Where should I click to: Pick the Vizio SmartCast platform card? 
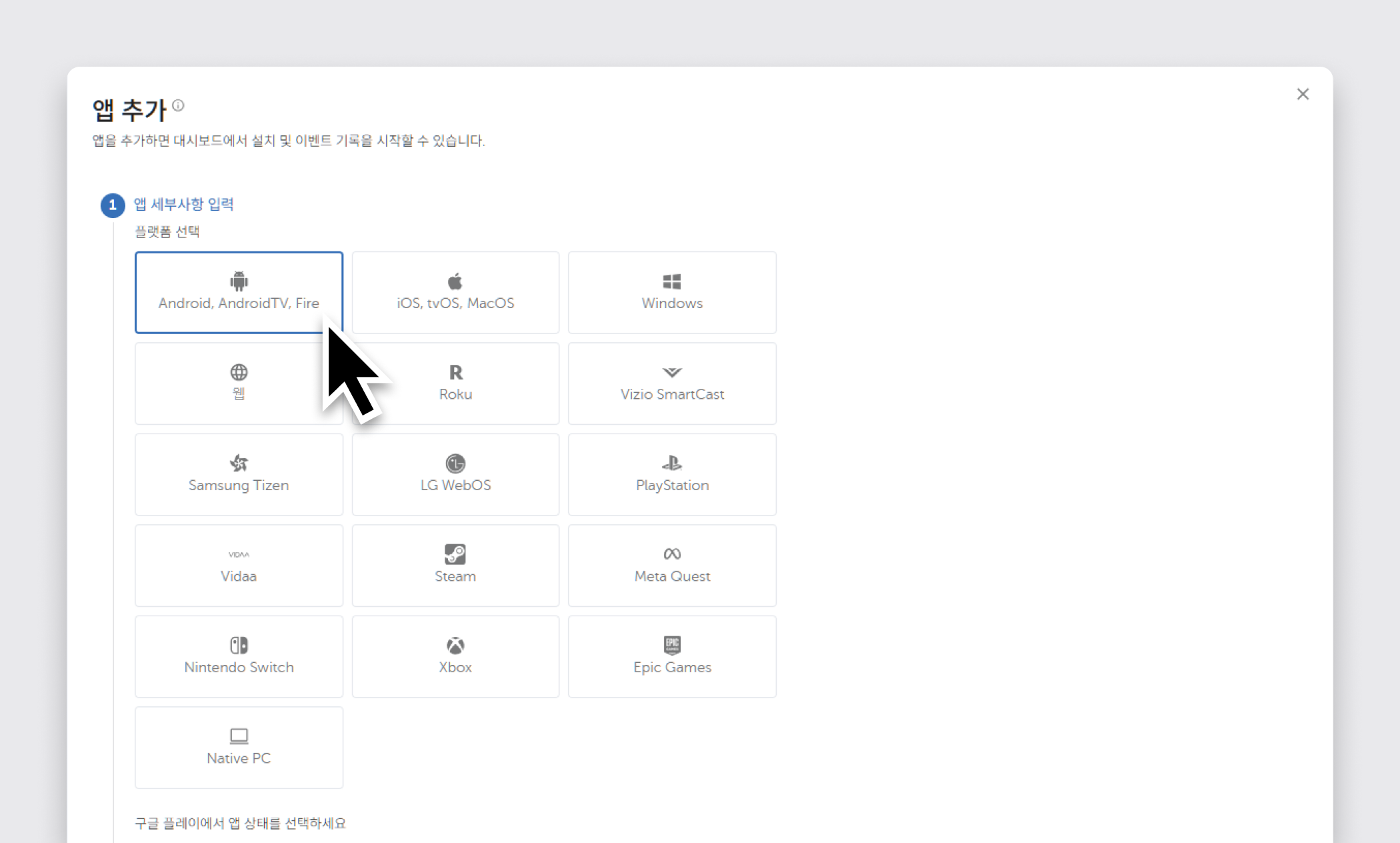tap(672, 383)
